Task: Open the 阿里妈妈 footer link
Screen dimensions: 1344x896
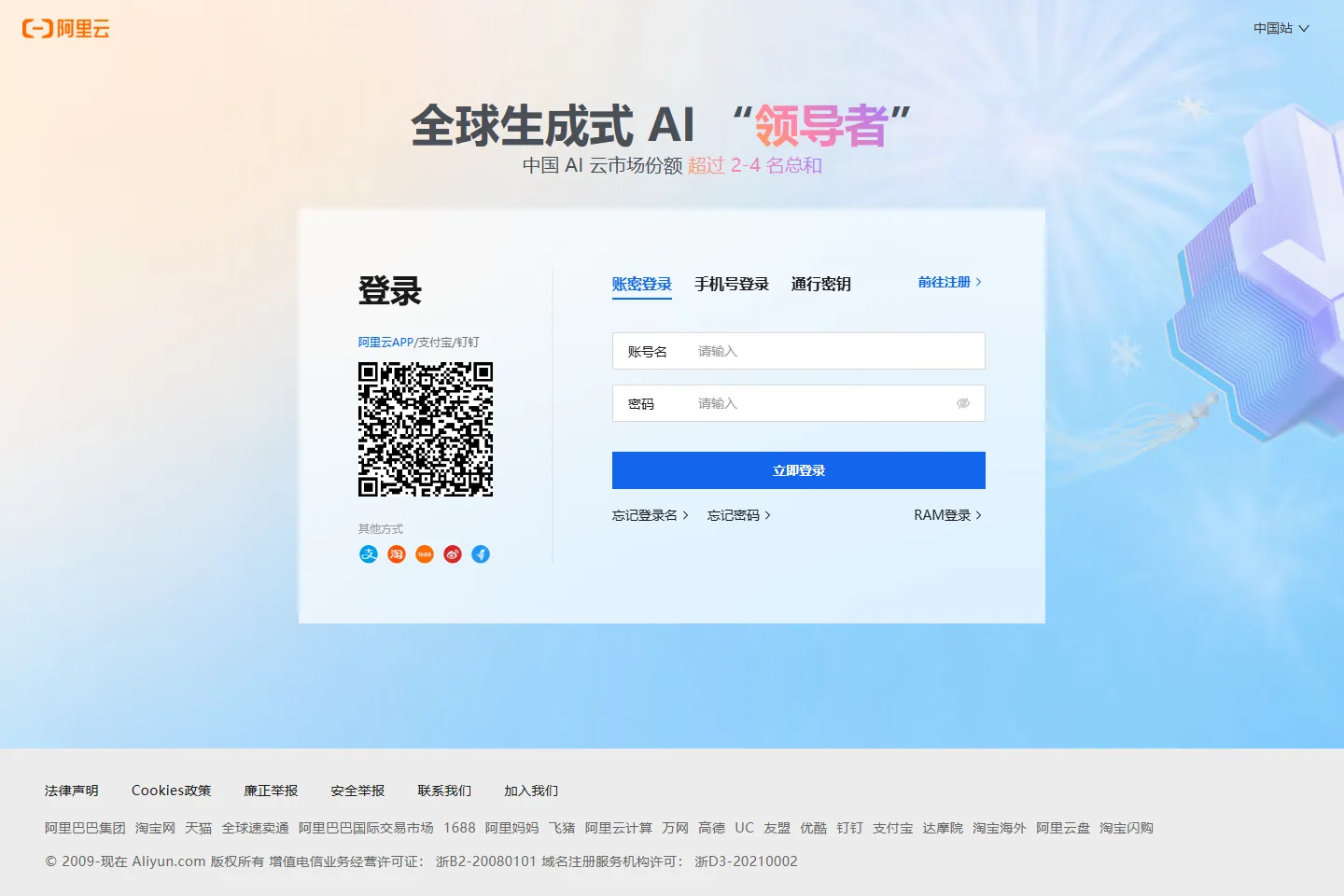Action: pyautogui.click(x=512, y=828)
